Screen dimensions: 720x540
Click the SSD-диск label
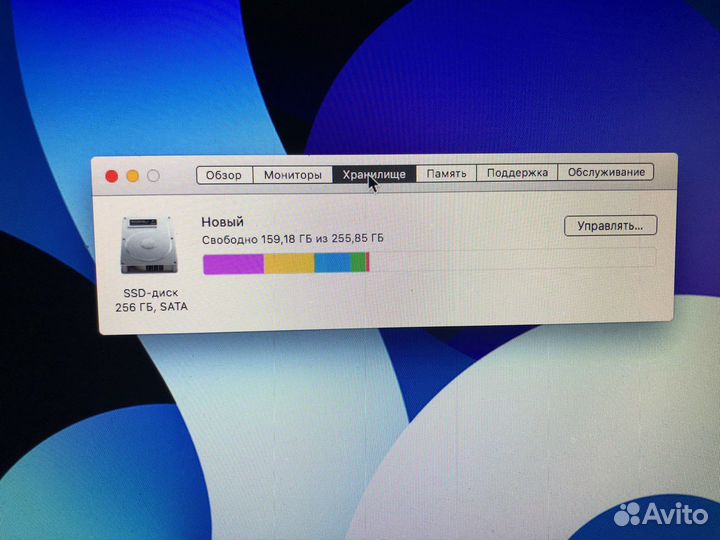(151, 293)
